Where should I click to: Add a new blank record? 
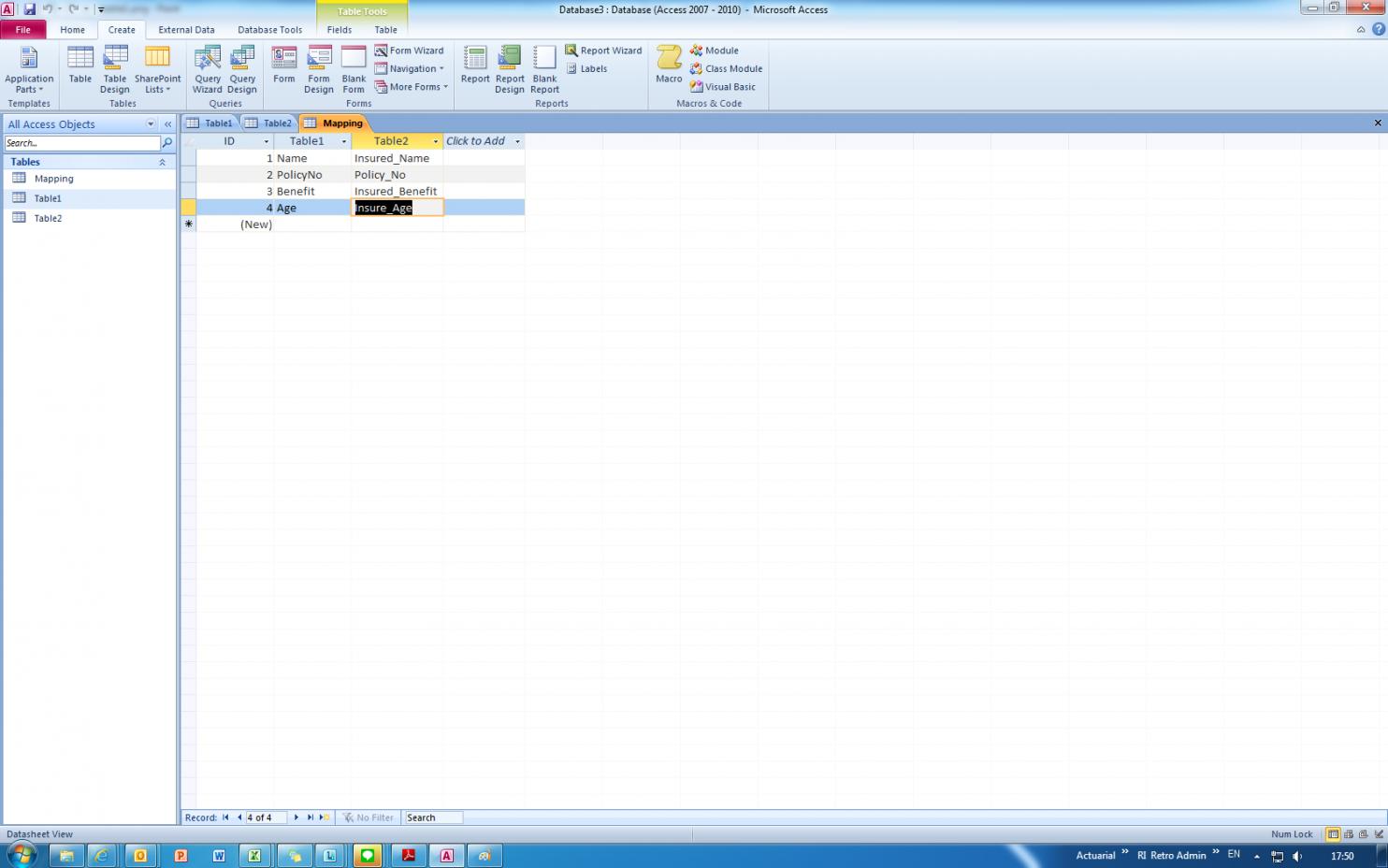325,817
